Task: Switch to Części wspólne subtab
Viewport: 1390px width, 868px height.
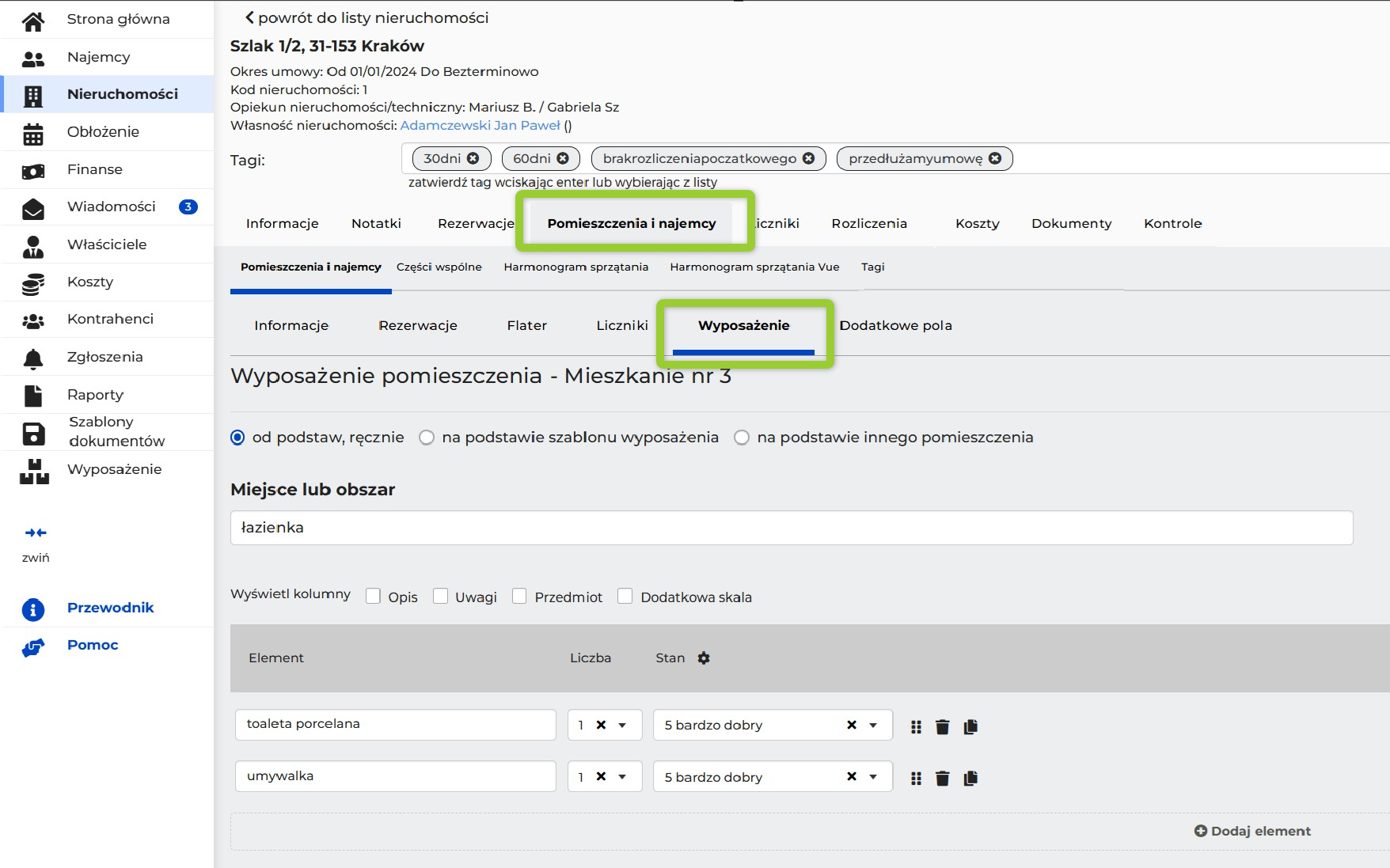Action: click(x=439, y=267)
